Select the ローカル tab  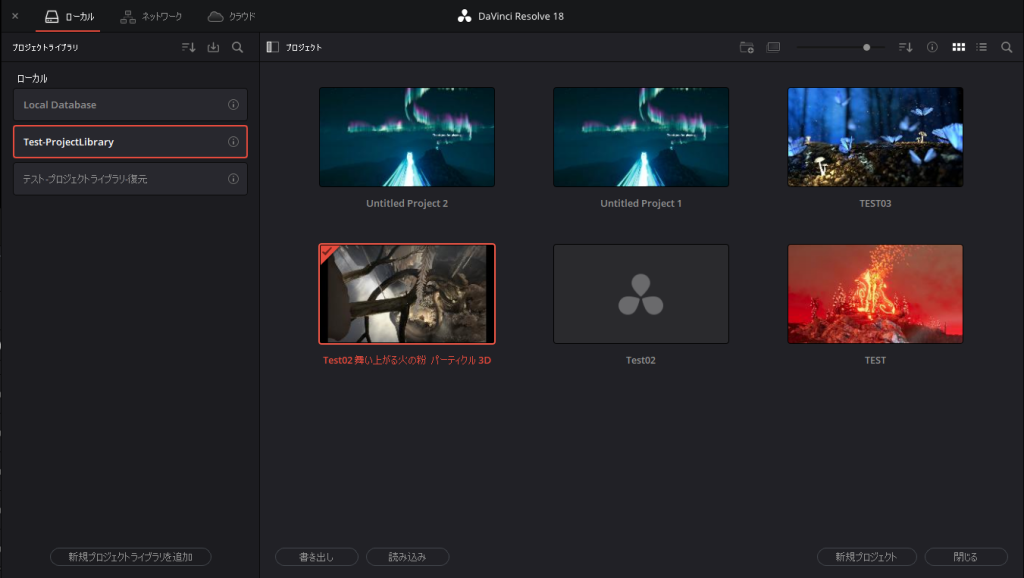pos(70,16)
